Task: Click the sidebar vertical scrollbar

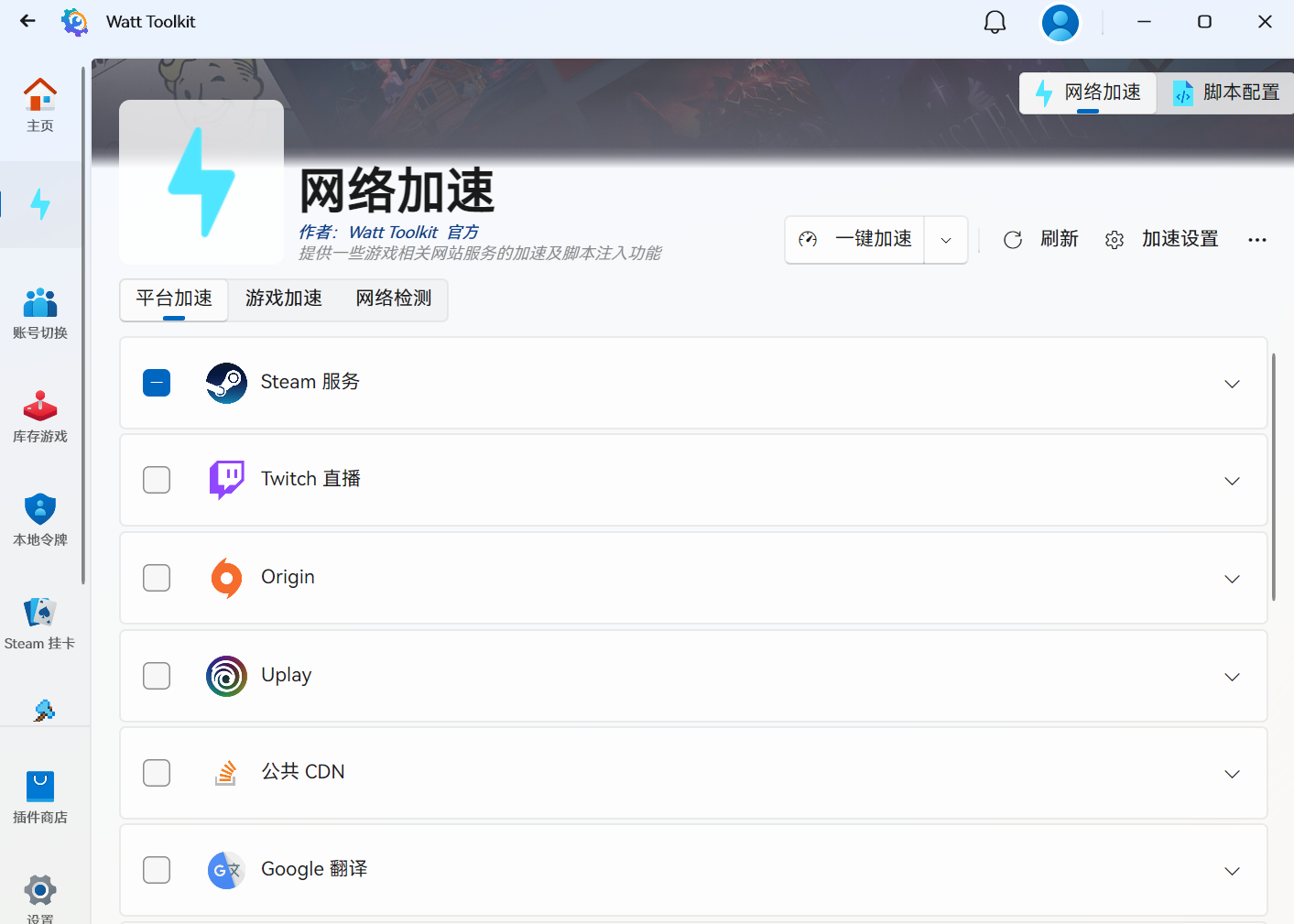Action: click(83, 325)
